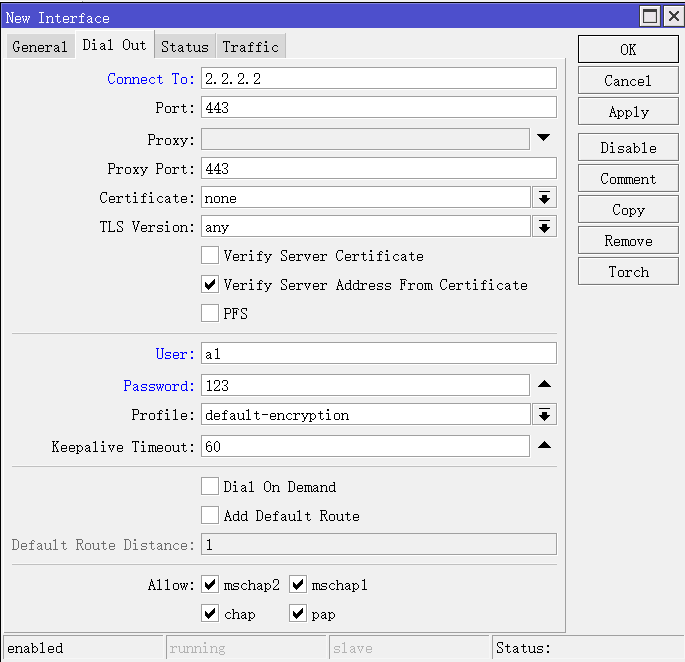Collapse the Password field arrow
The width and height of the screenshot is (685, 662).
543,385
